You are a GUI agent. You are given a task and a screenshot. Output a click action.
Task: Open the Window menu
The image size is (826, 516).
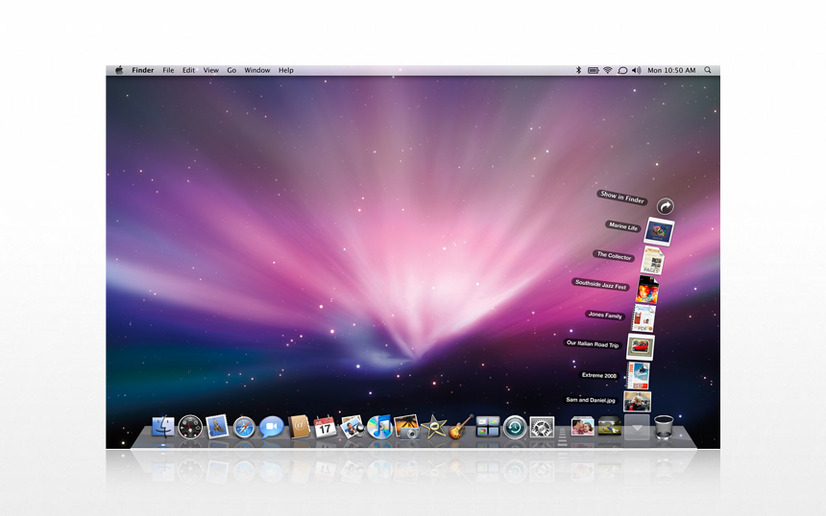(x=257, y=70)
